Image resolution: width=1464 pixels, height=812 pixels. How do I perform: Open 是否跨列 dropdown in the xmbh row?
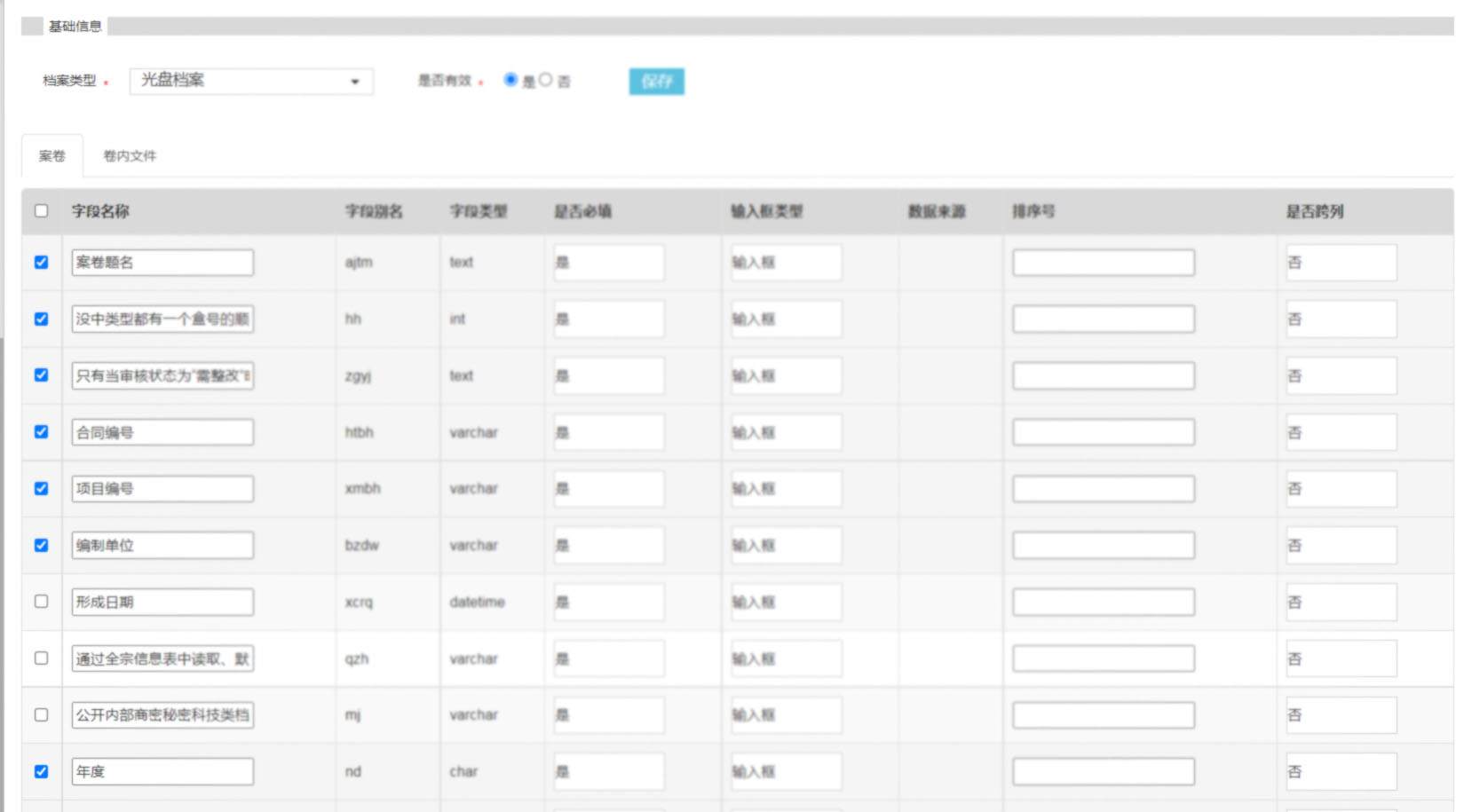pos(1340,489)
